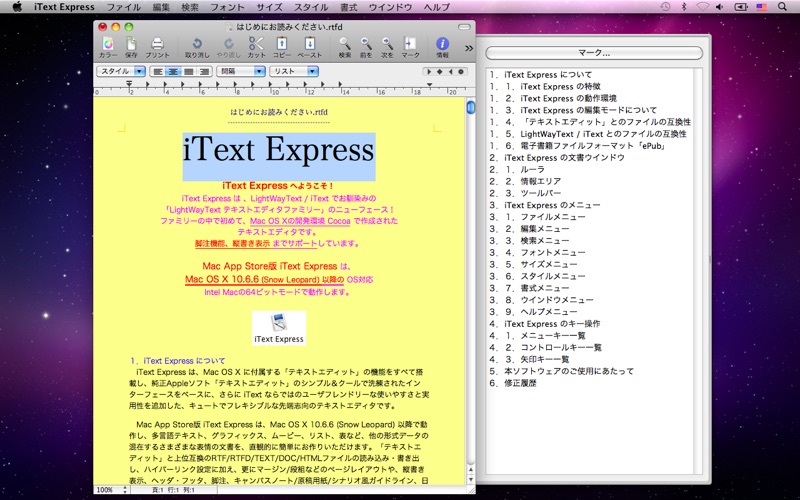This screenshot has width=800, height=500.
Task: Copy selection with コピー icon
Action: pos(282,47)
